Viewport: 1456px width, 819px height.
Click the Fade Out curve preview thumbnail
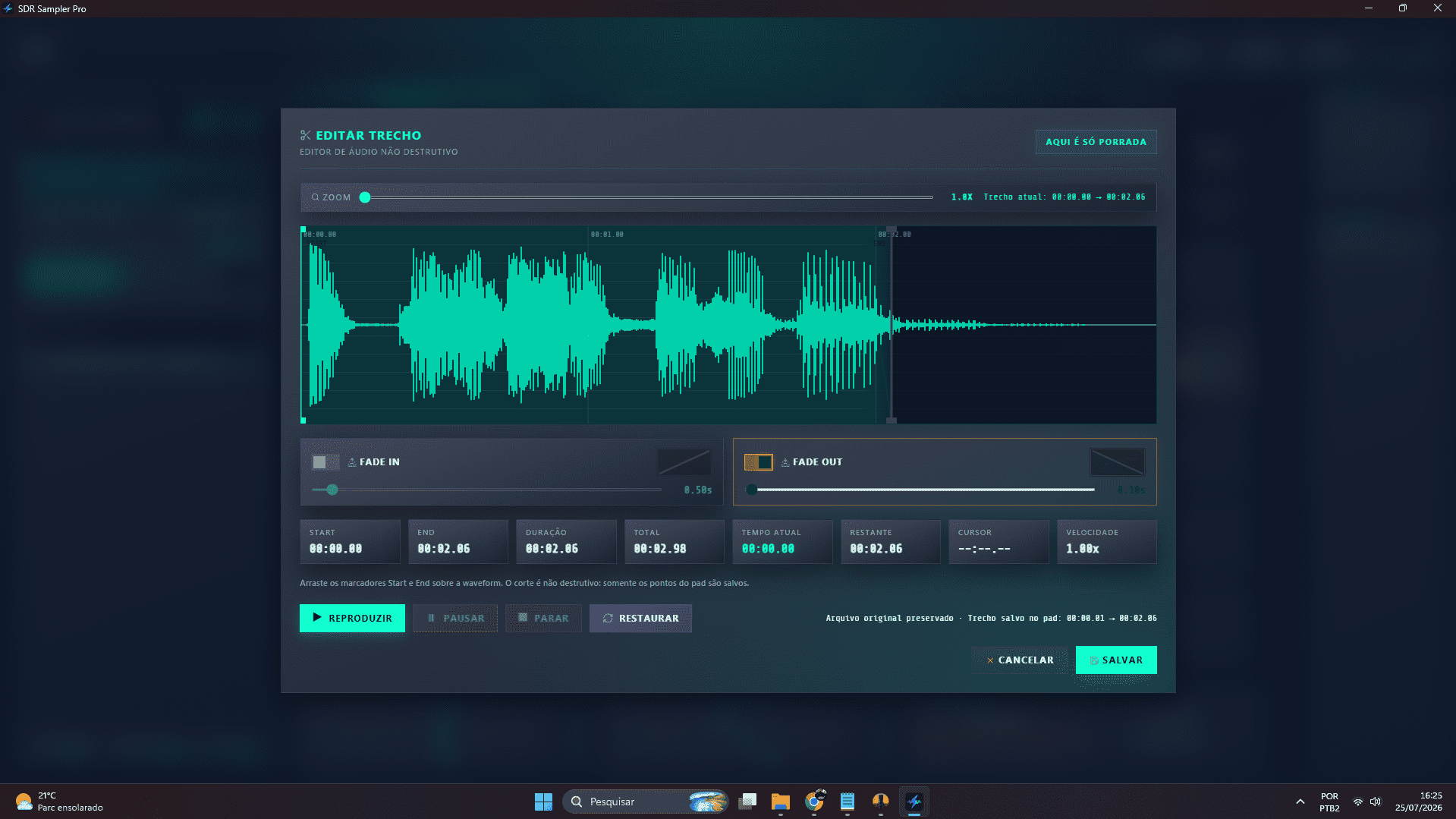1117,462
